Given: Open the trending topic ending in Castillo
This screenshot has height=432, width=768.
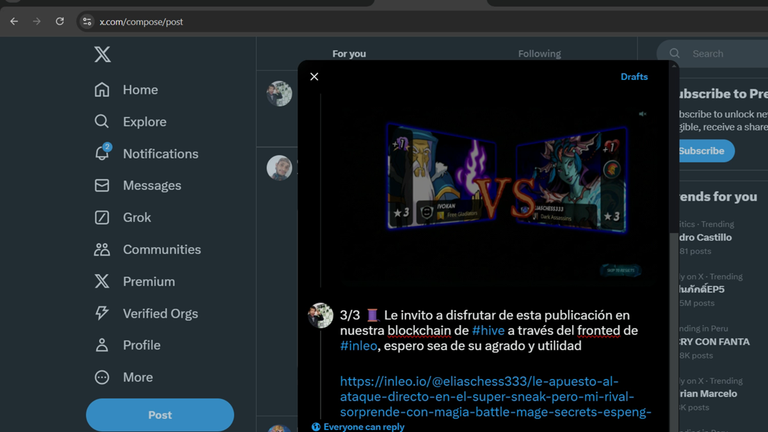Looking at the screenshot, I should 706,237.
